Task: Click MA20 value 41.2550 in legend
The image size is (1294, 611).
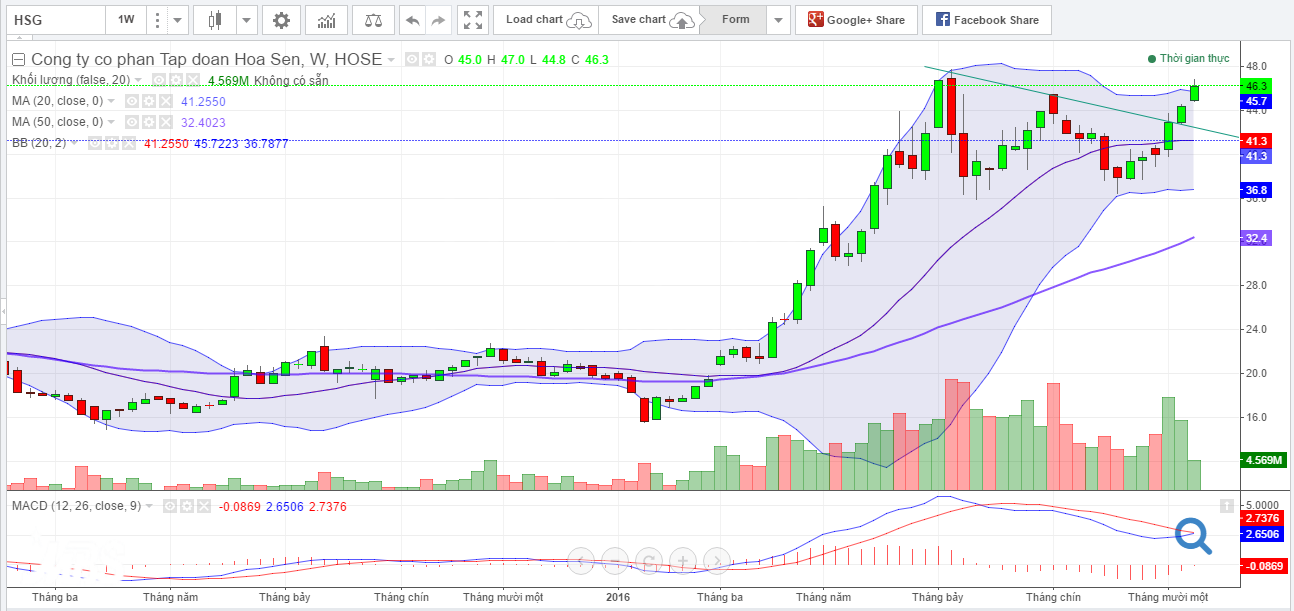Action: point(203,101)
